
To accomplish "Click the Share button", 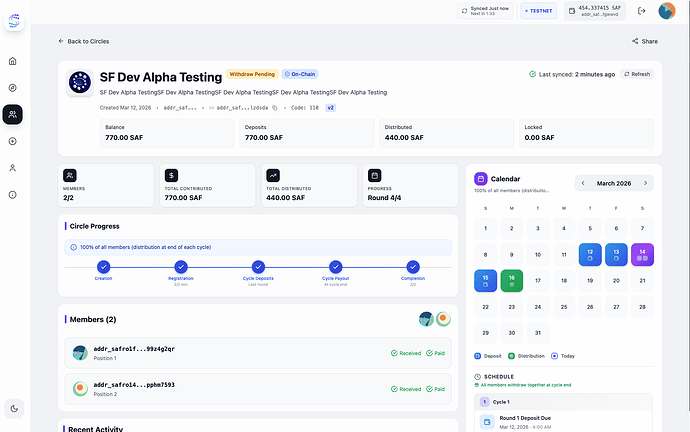I will pyautogui.click(x=645, y=41).
